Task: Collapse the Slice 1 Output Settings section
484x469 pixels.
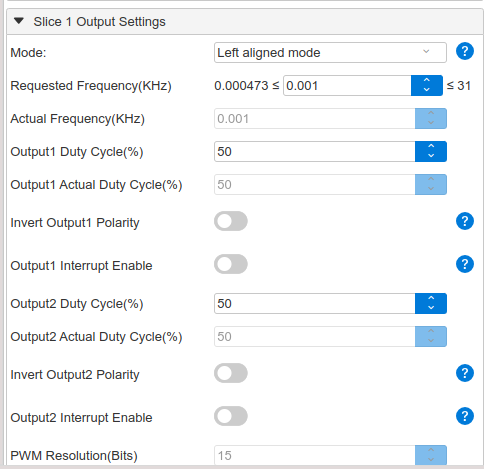Action: [x=19, y=21]
